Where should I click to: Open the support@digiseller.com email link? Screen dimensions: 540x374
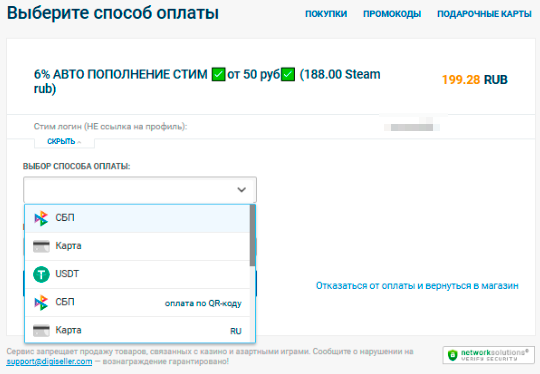coord(49,361)
